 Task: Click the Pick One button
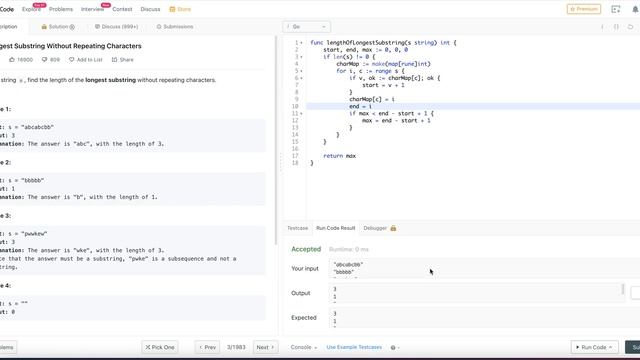(x=160, y=347)
